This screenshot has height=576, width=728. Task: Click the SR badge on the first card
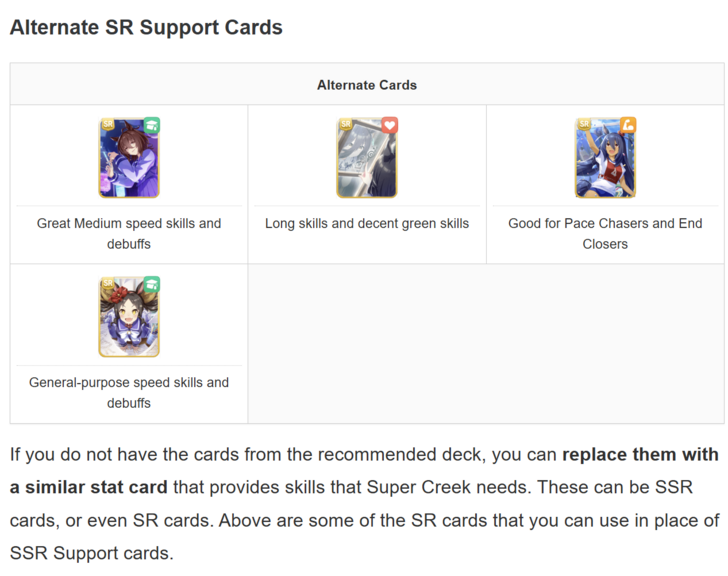click(107, 124)
